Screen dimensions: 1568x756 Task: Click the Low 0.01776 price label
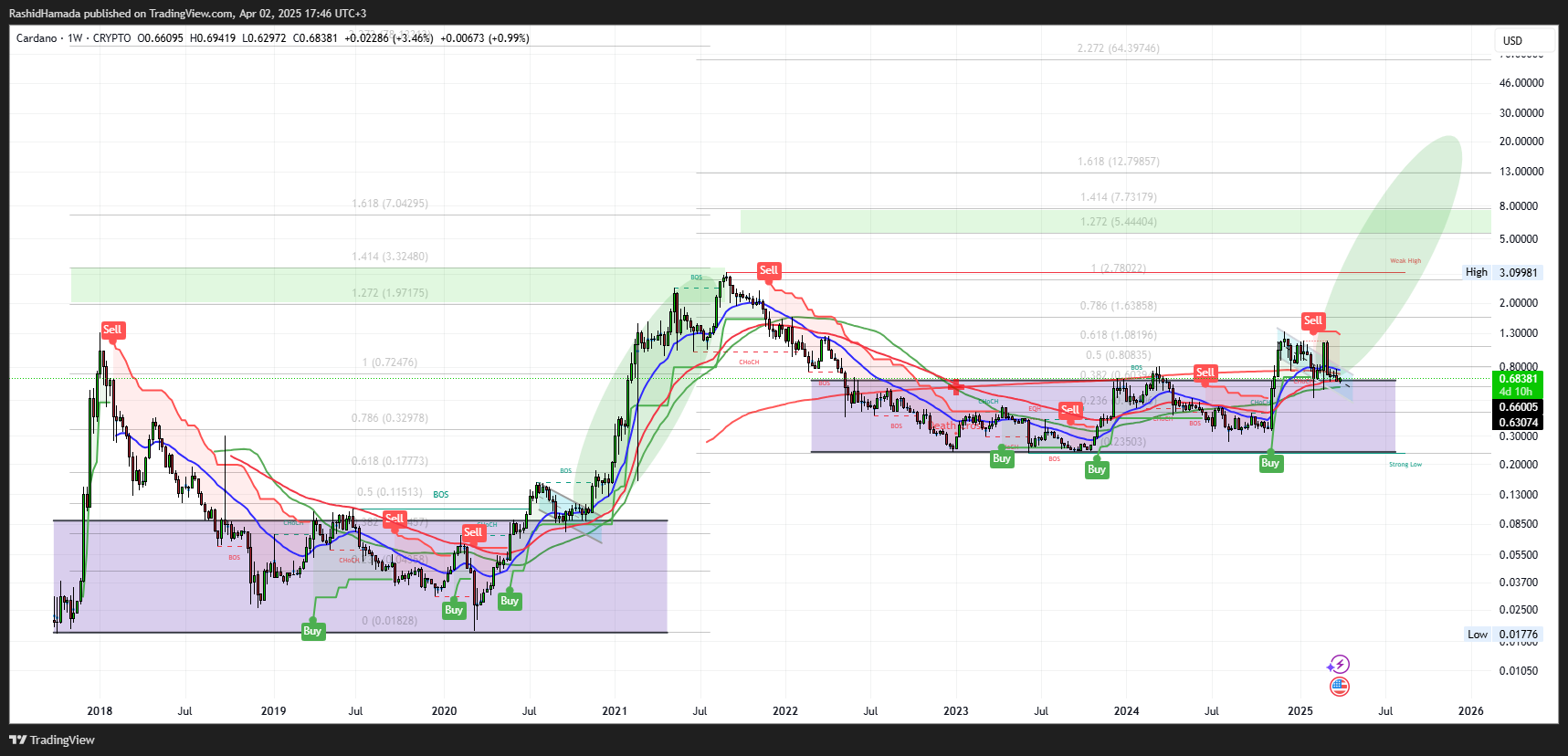pyautogui.click(x=1502, y=635)
